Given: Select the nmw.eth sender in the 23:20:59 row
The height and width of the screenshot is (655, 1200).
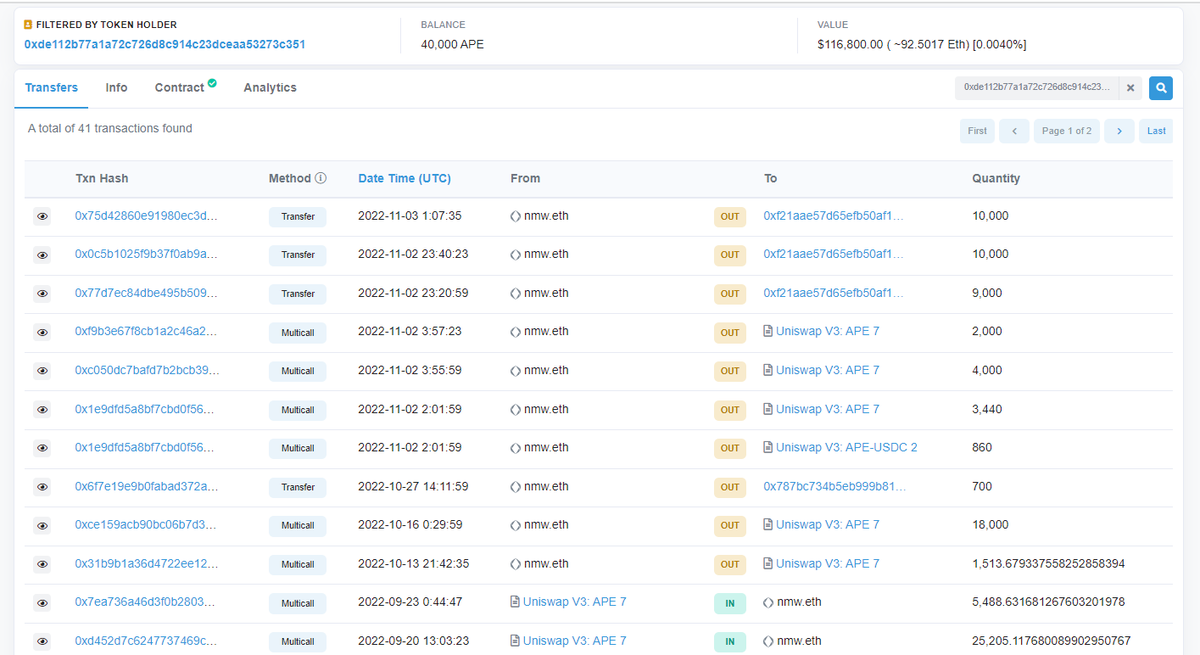Looking at the screenshot, I should tap(546, 293).
